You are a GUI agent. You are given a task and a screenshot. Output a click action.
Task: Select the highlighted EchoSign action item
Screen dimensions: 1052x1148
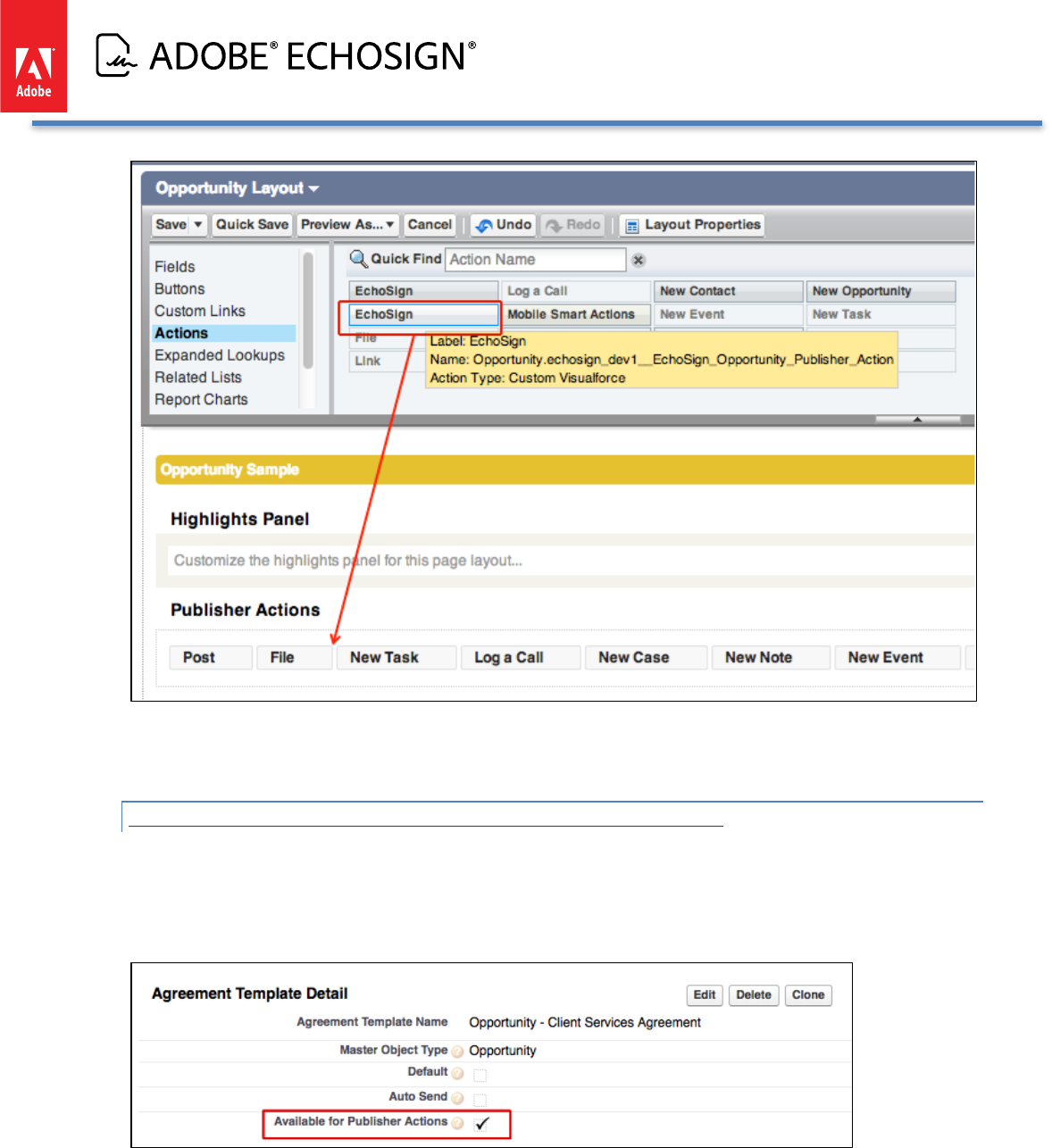pyautogui.click(x=423, y=314)
